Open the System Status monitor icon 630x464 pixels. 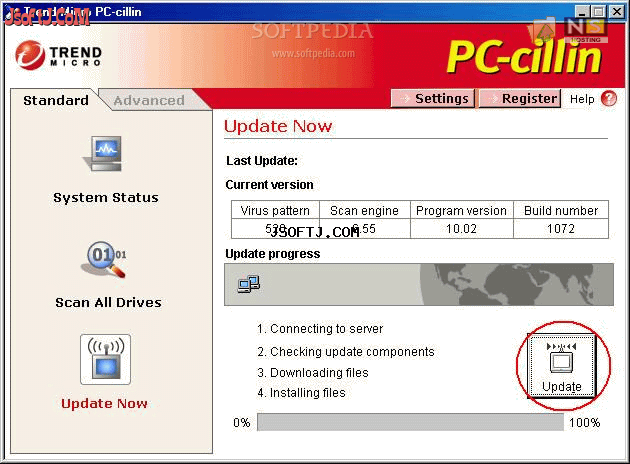click(x=103, y=154)
